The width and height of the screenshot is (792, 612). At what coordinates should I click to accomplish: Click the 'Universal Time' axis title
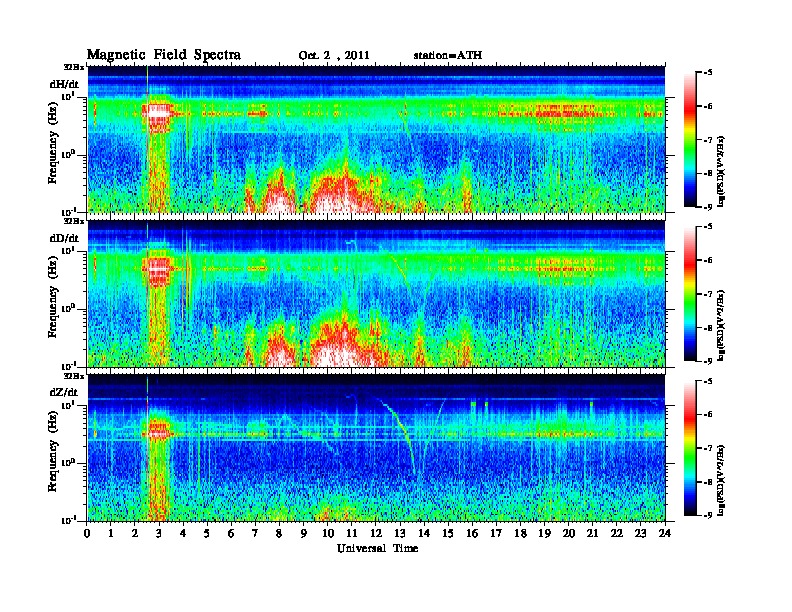[x=377, y=548]
